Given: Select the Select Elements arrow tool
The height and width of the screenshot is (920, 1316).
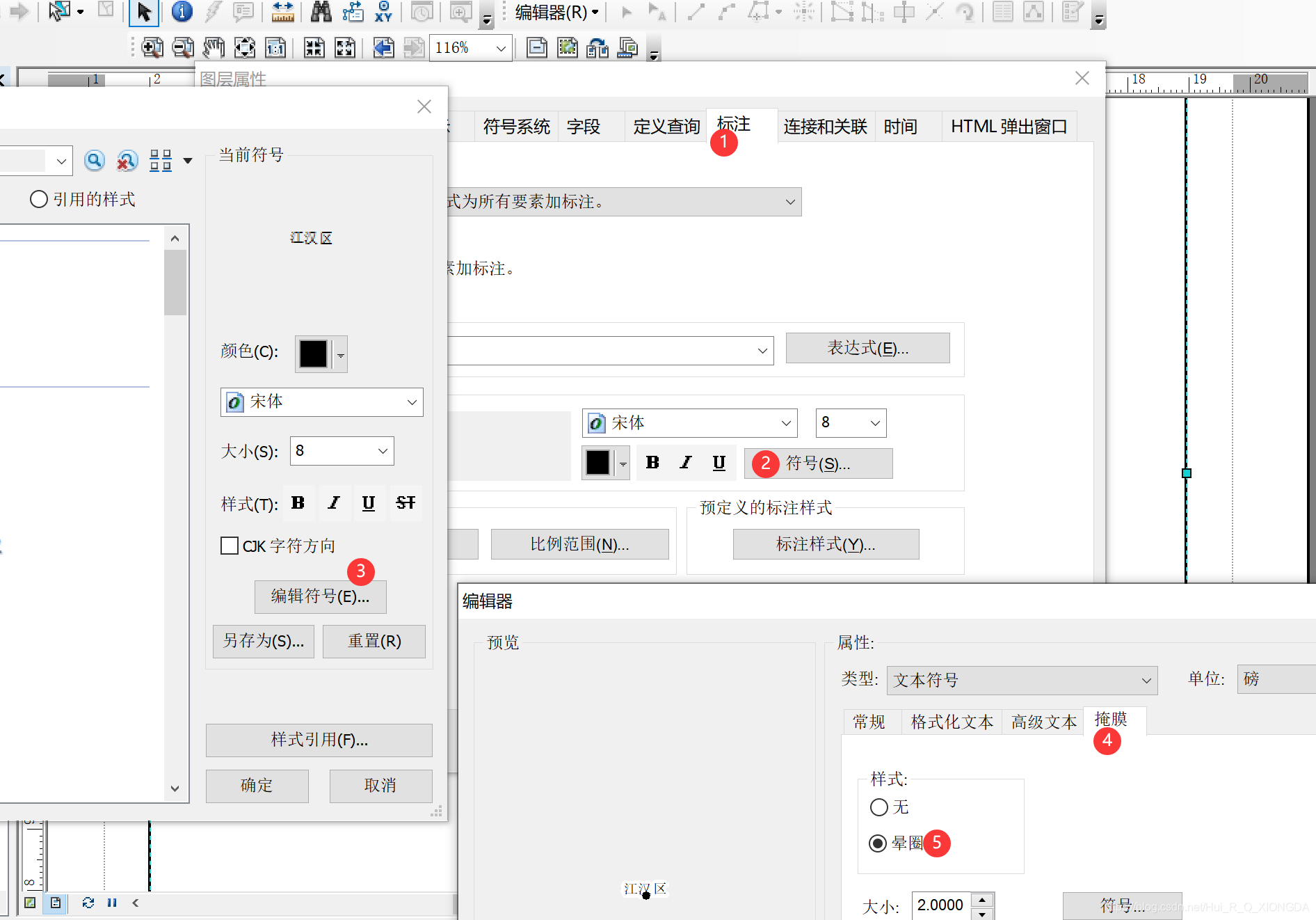Looking at the screenshot, I should pos(144,12).
